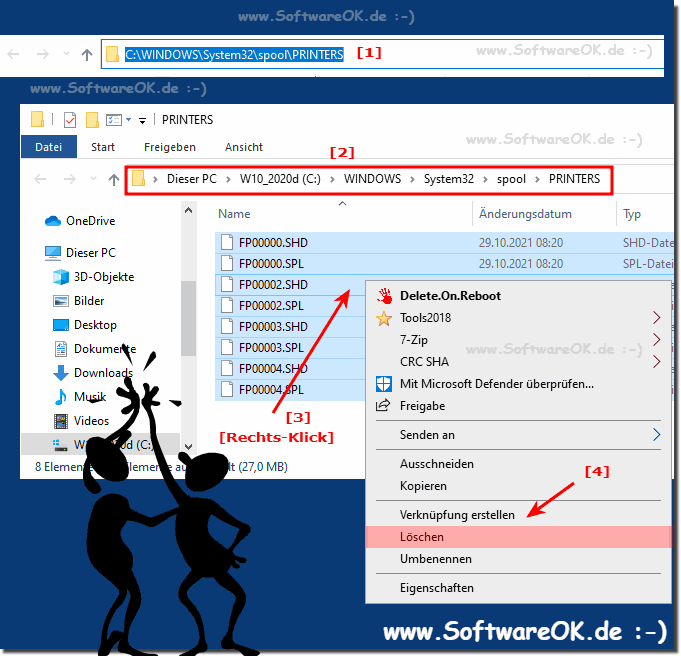Open Desktop in the navigation pane
Image resolution: width=681 pixels, height=656 pixels.
pos(85,325)
